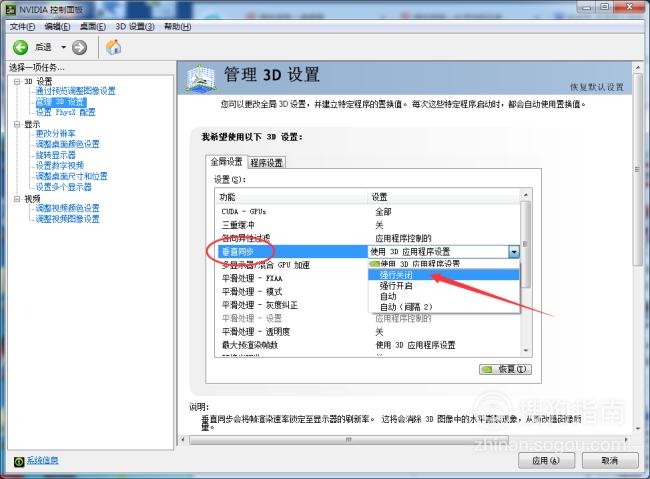Open 设置数字视频 tree link

point(60,165)
